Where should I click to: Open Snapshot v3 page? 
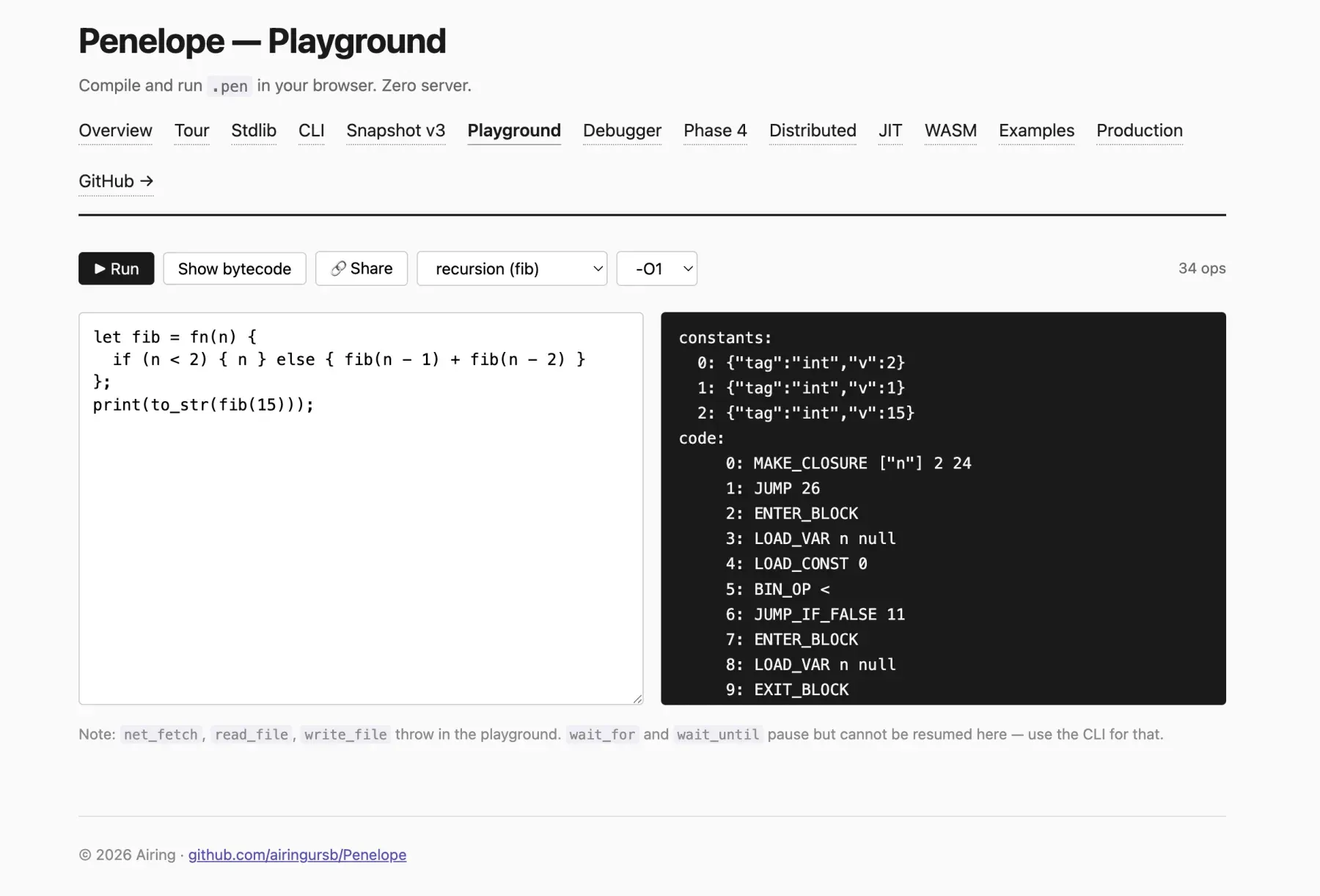tap(396, 131)
